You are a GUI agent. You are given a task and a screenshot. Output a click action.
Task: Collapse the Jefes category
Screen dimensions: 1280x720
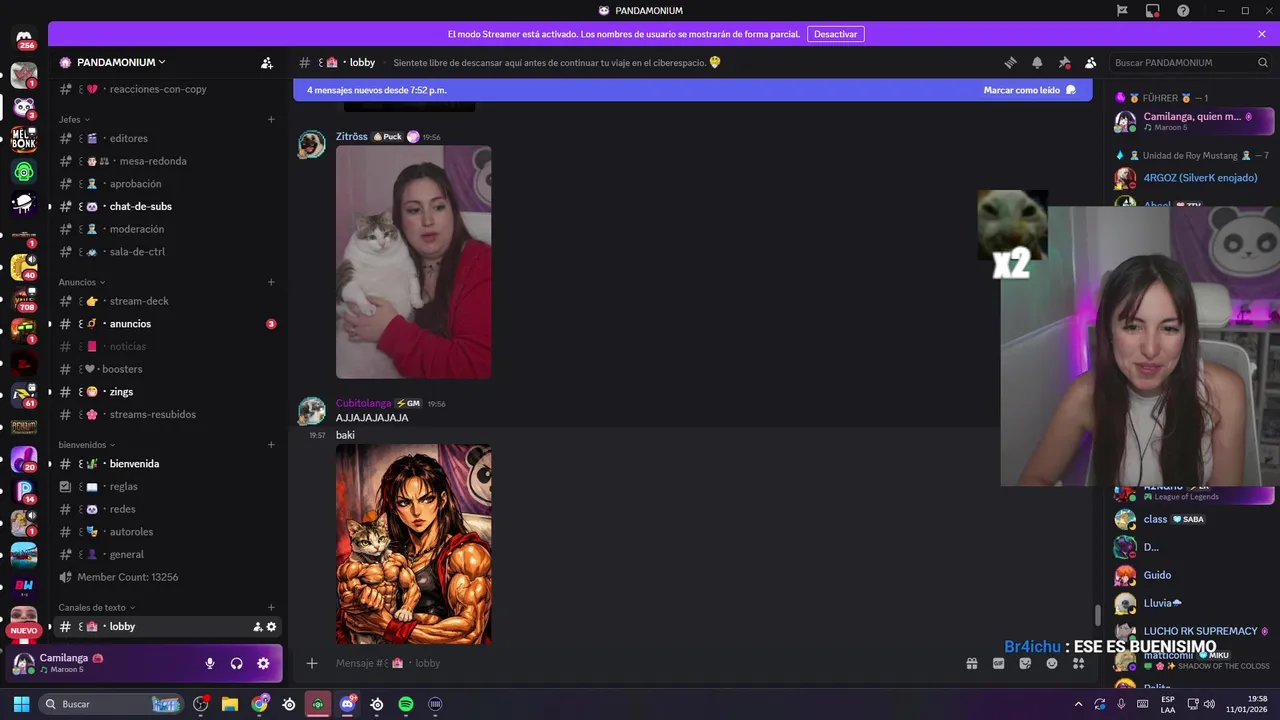pyautogui.click(x=74, y=120)
